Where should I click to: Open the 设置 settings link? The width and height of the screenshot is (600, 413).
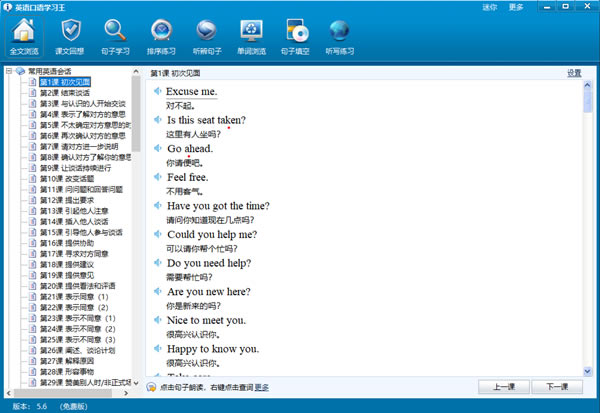coord(574,73)
